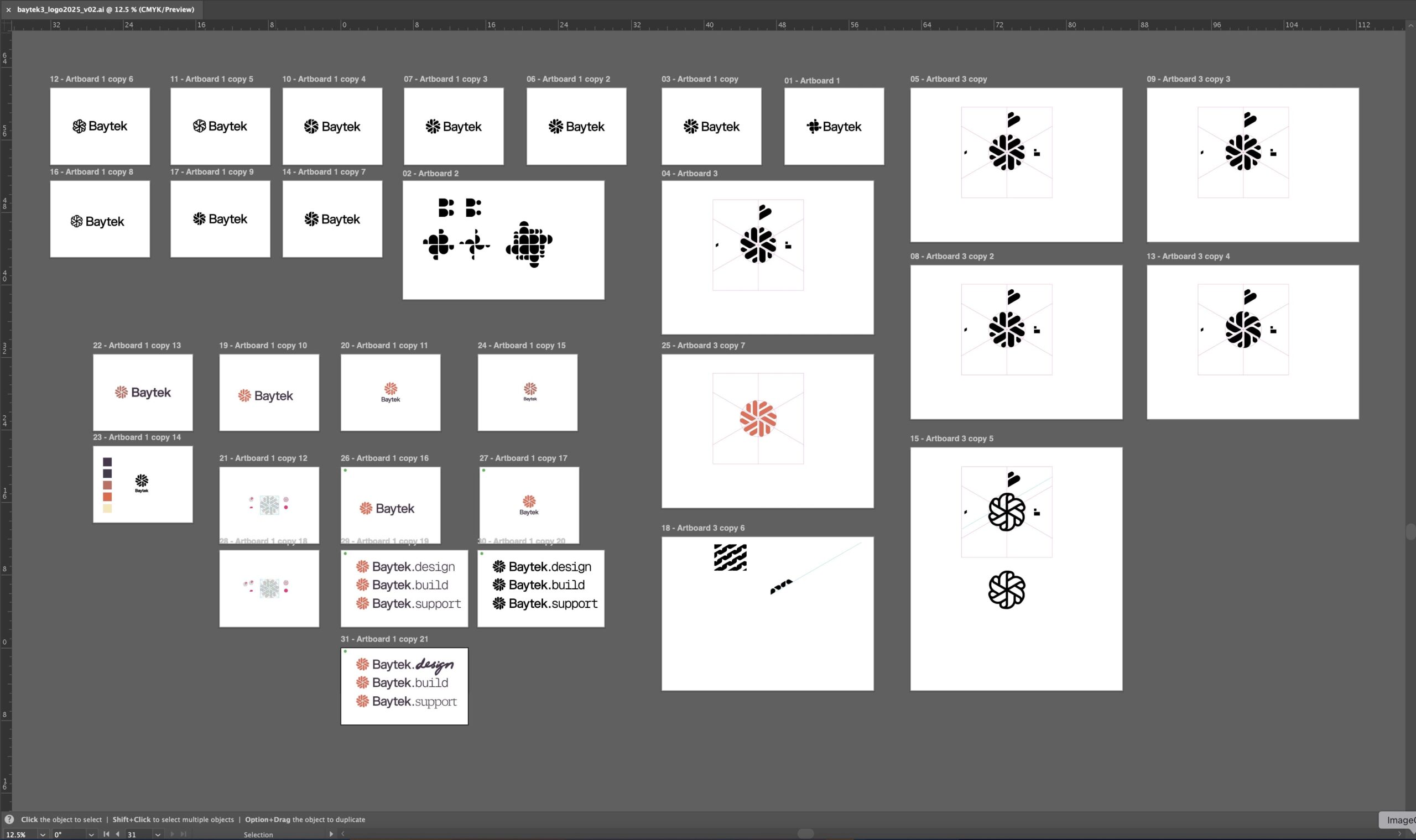Image resolution: width=1416 pixels, height=840 pixels.
Task: Click the '04 - Artboard 3' label
Action: [x=689, y=173]
